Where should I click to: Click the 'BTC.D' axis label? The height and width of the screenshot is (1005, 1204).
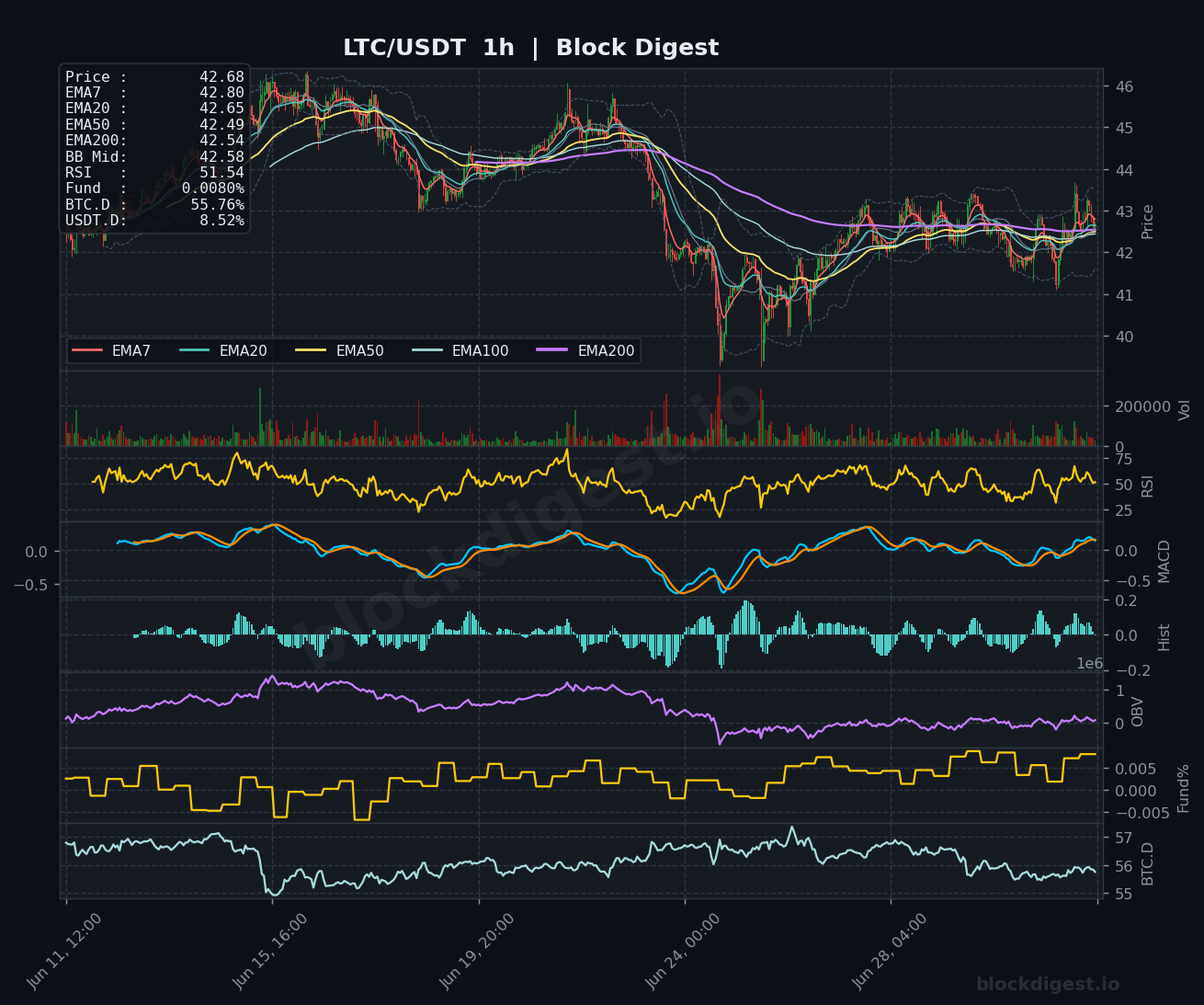[x=1147, y=863]
